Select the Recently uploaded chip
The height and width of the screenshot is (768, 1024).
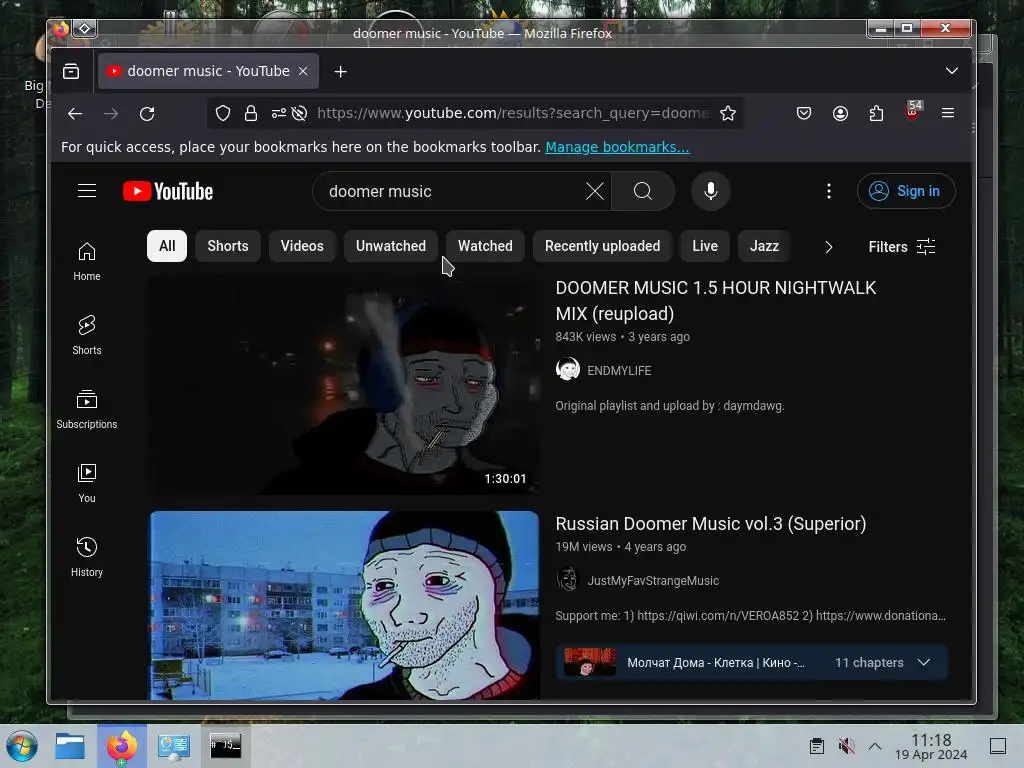[x=602, y=246]
